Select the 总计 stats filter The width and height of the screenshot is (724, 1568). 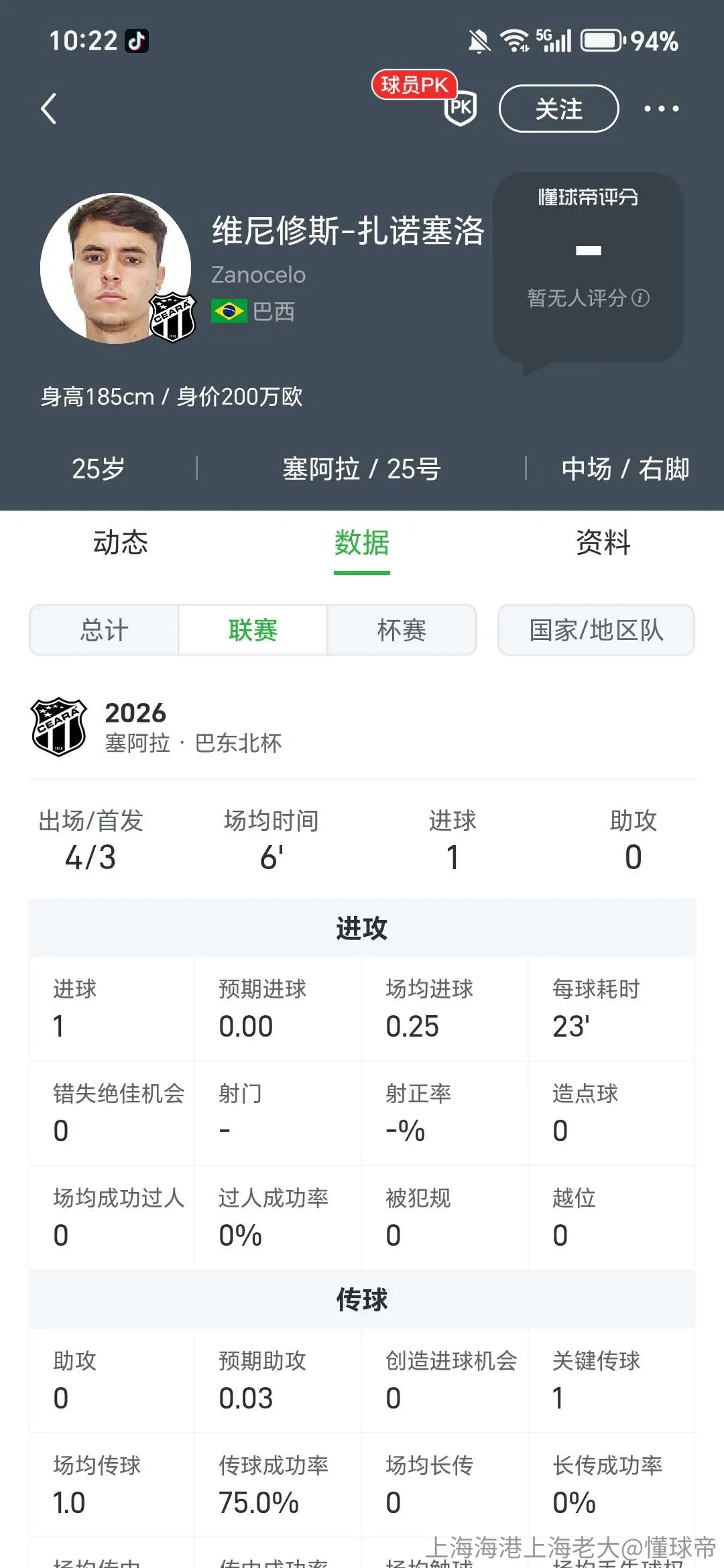104,630
